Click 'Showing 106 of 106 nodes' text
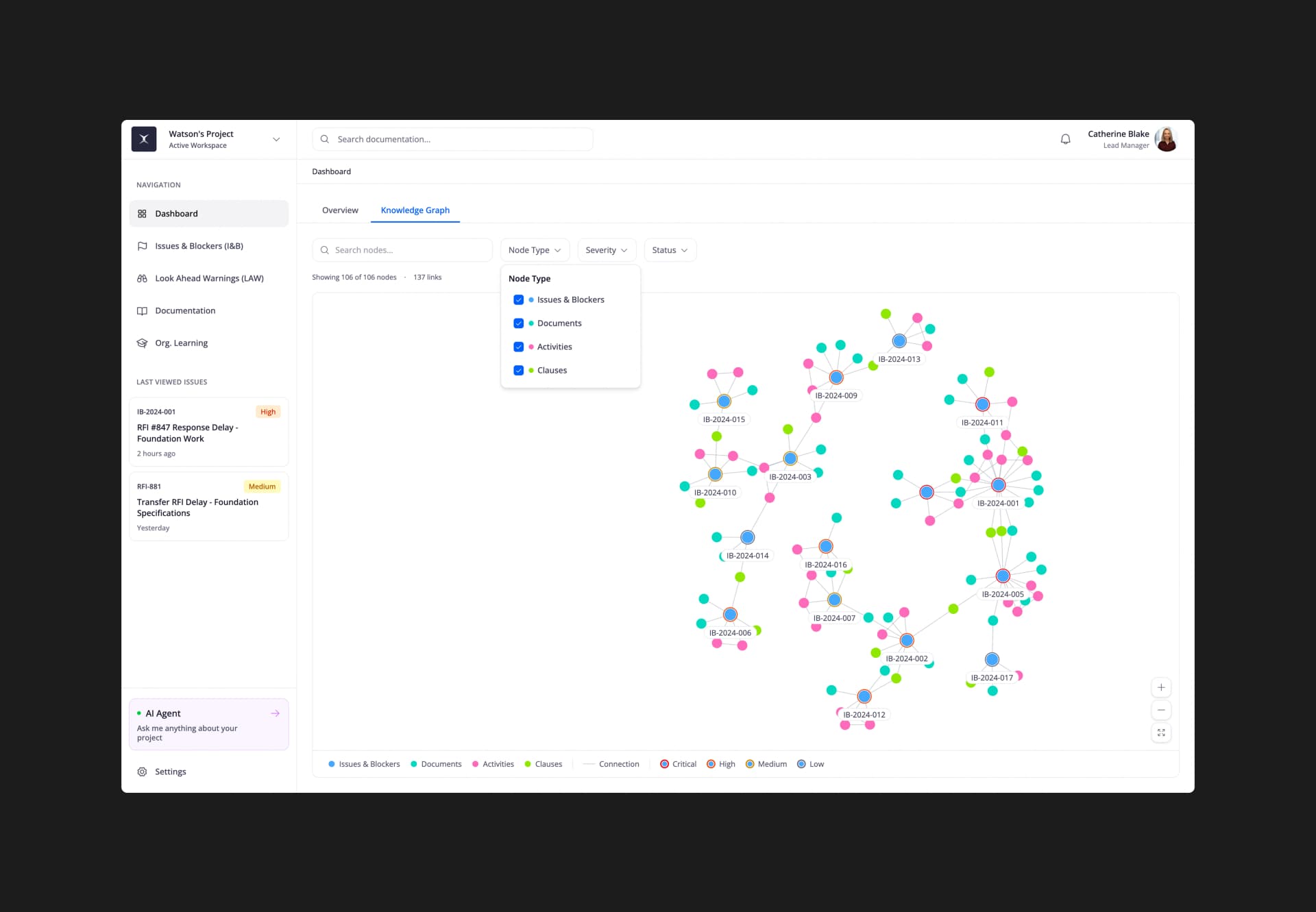The width and height of the screenshot is (1316, 912). 354,278
